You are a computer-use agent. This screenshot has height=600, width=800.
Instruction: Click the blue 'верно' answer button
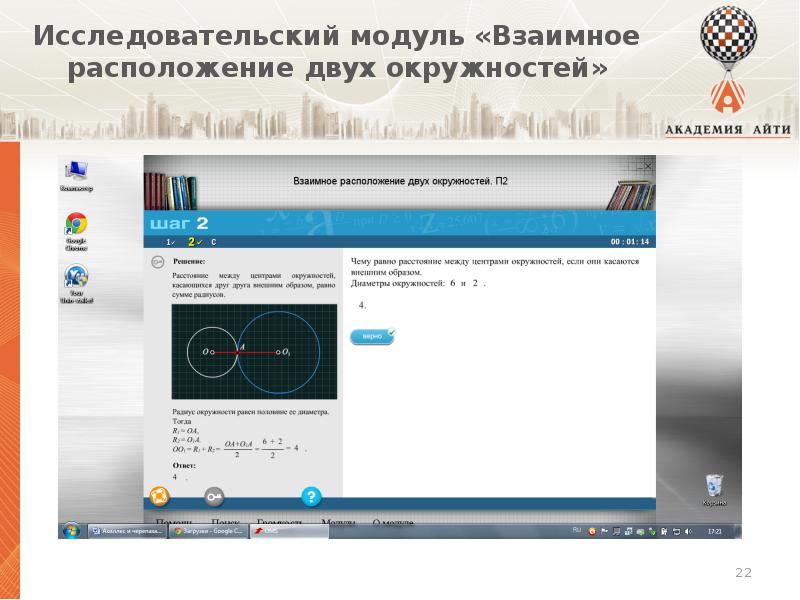372,336
